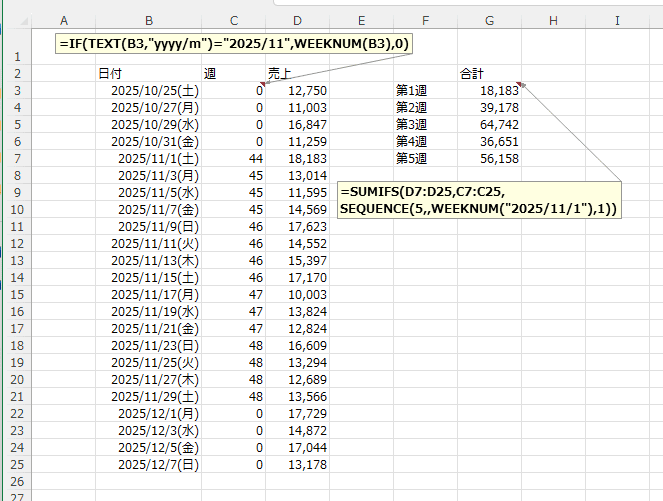
Task: Click the SUMIFS formula note box
Action: [479, 199]
